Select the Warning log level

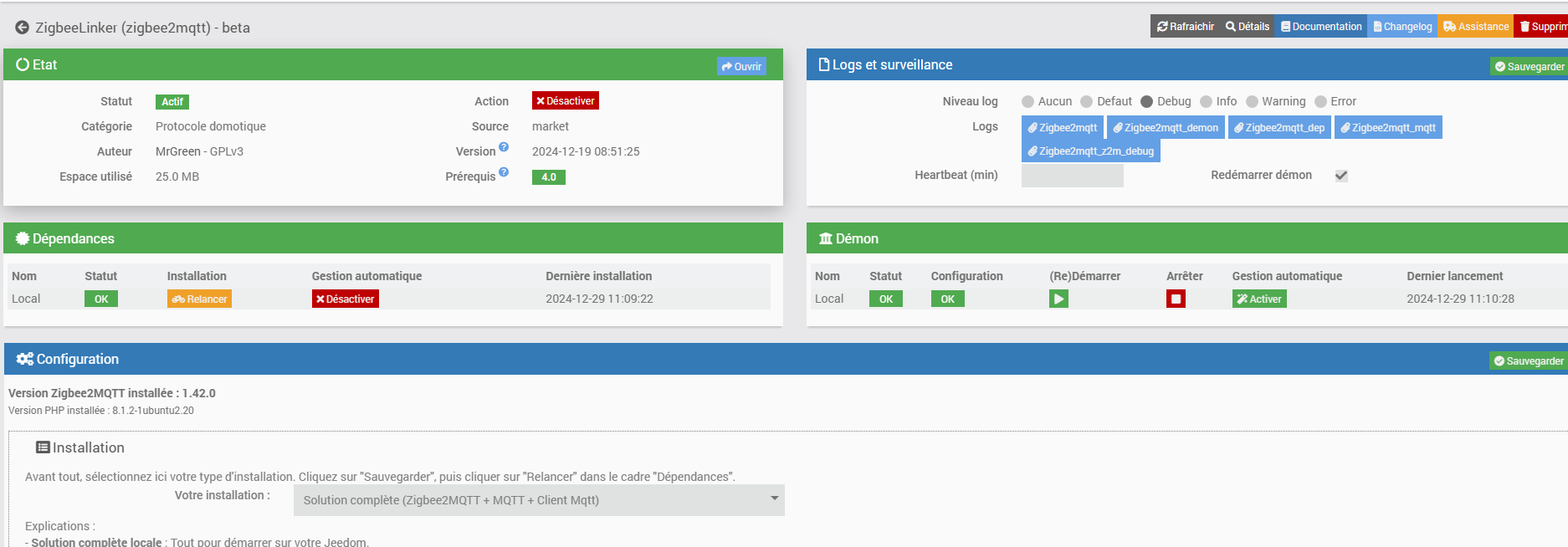[x=1252, y=101]
